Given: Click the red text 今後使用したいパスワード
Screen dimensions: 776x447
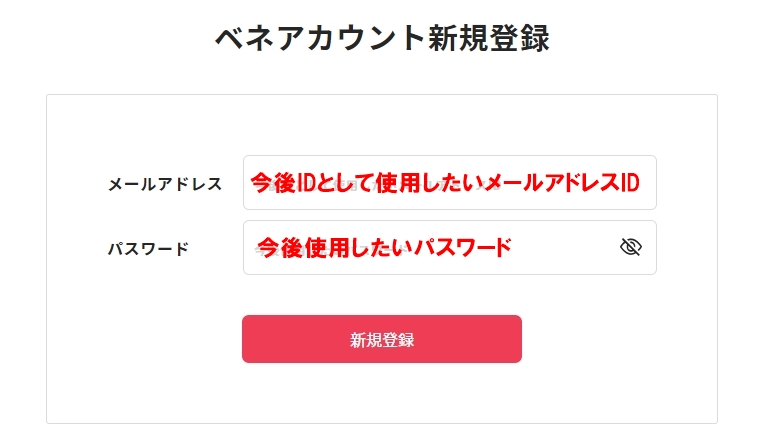Looking at the screenshot, I should pos(384,248).
